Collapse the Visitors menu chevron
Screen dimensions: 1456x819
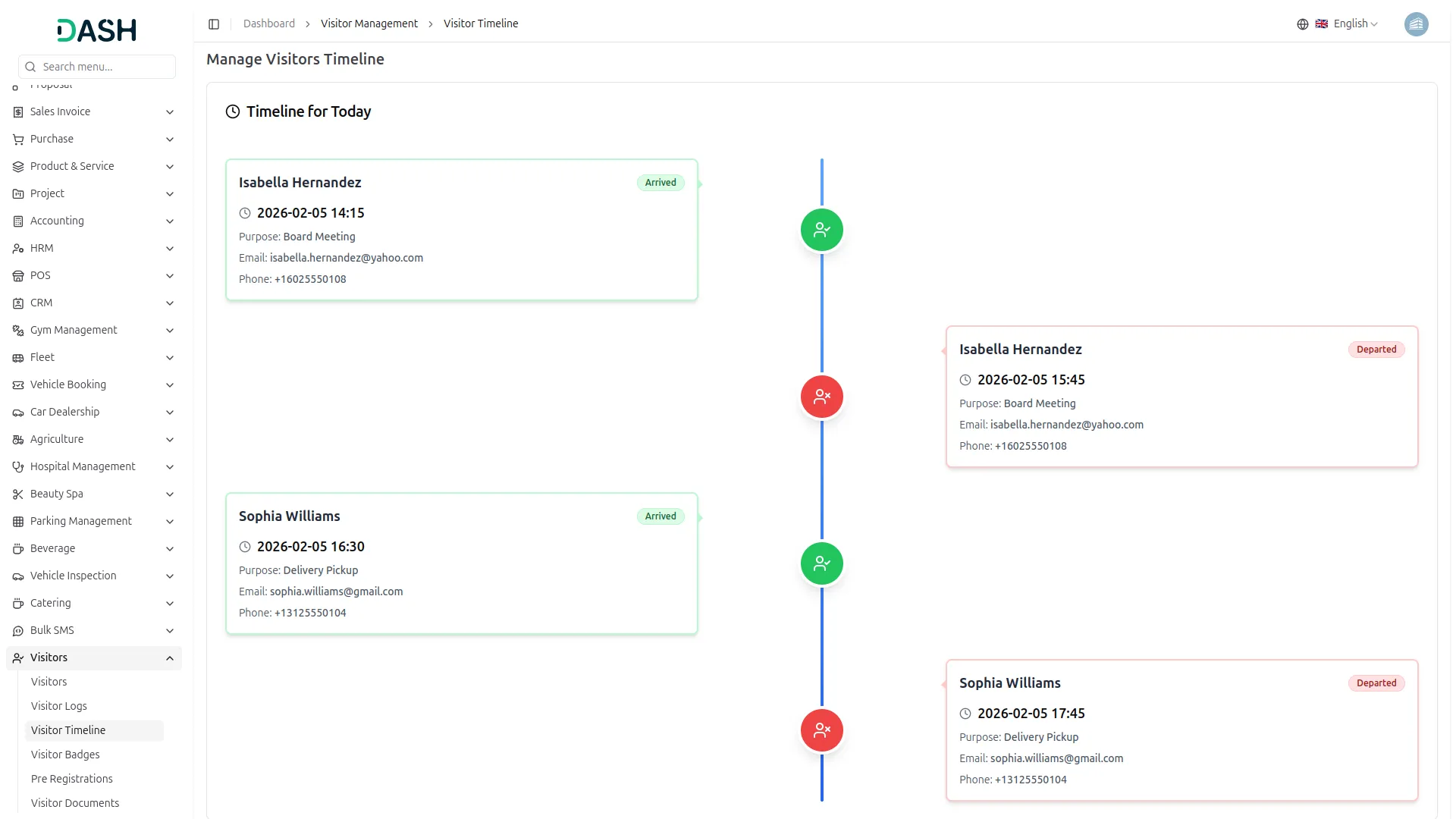click(x=170, y=658)
